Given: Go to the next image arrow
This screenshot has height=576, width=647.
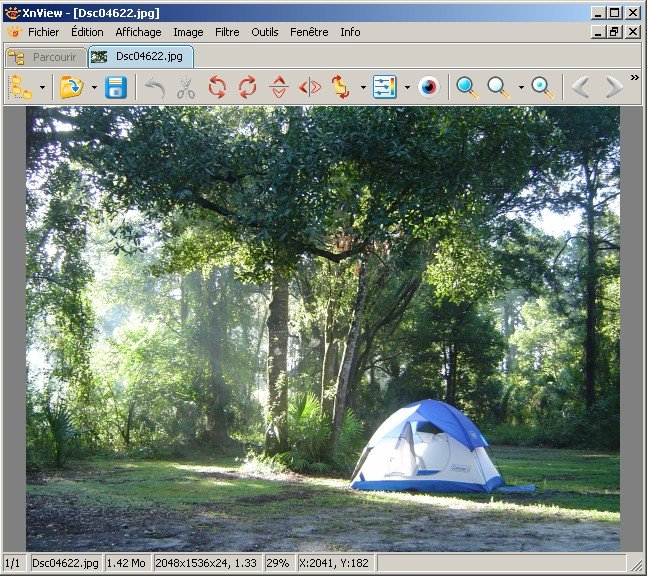Looking at the screenshot, I should (x=614, y=87).
